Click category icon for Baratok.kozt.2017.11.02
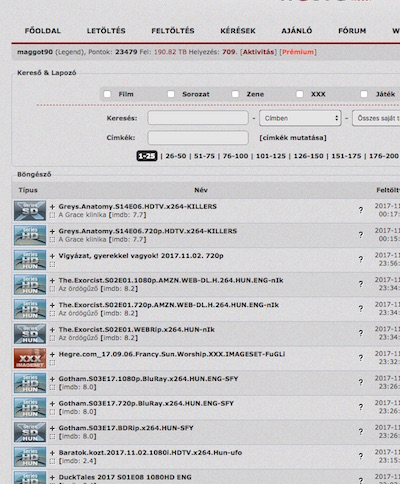Viewport: 400px width, 484px height. [30, 457]
